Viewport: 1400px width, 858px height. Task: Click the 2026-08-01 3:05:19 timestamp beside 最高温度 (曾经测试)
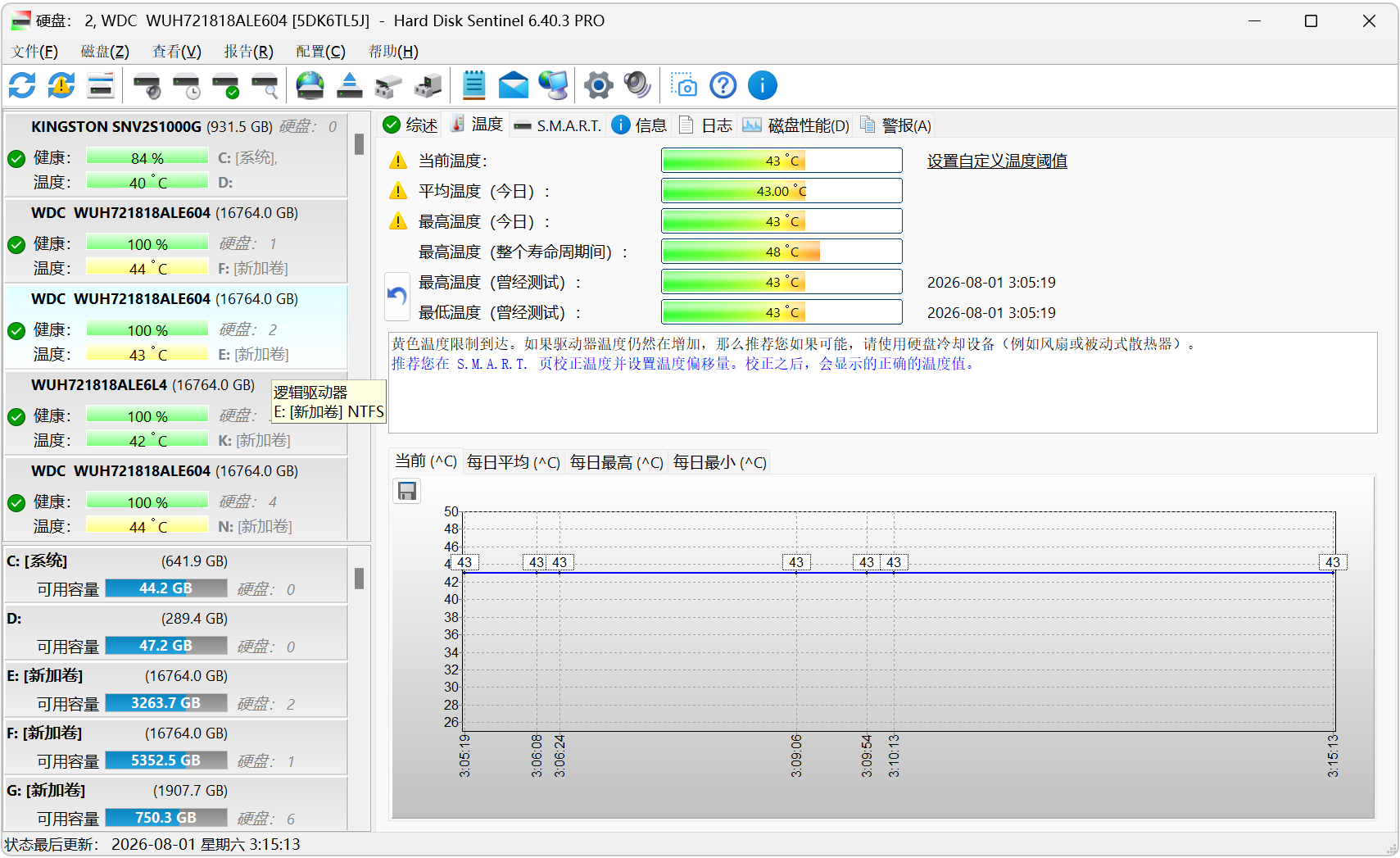991,283
